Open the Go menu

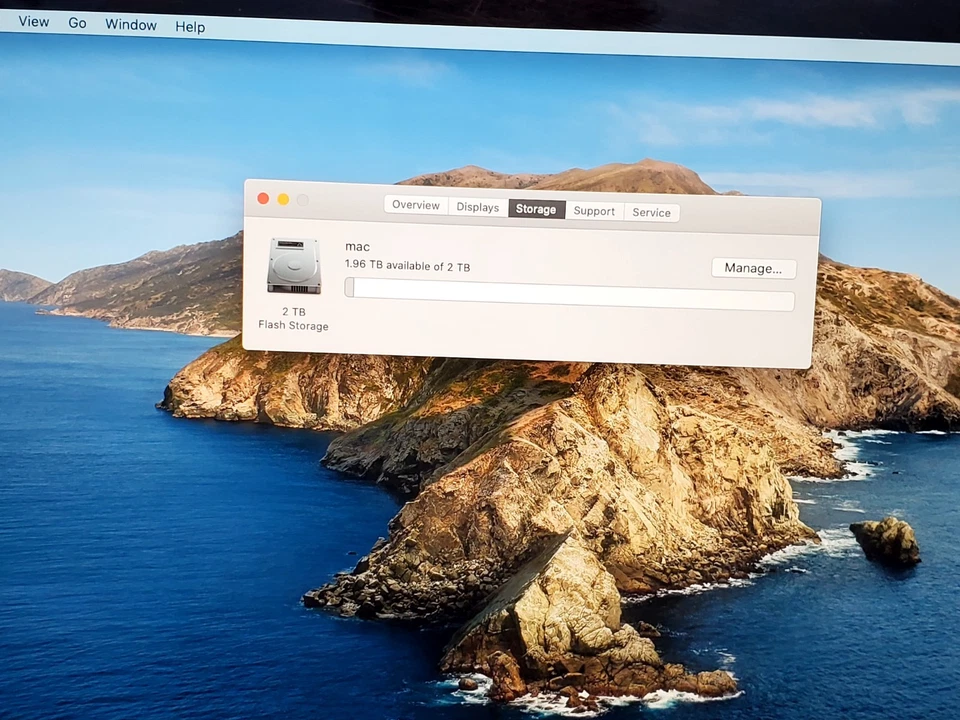77,23
